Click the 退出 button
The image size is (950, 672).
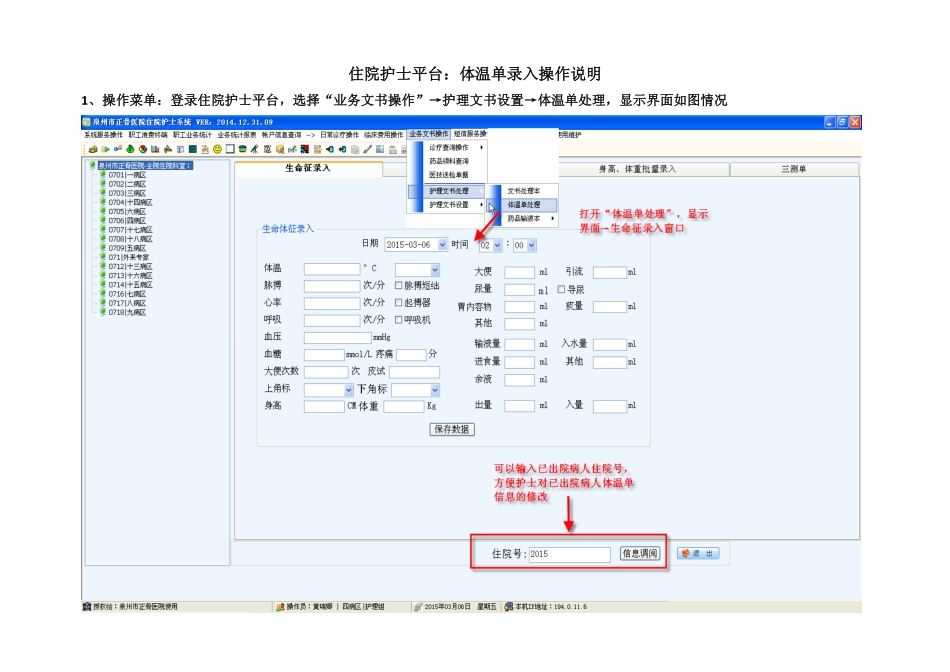coord(698,553)
